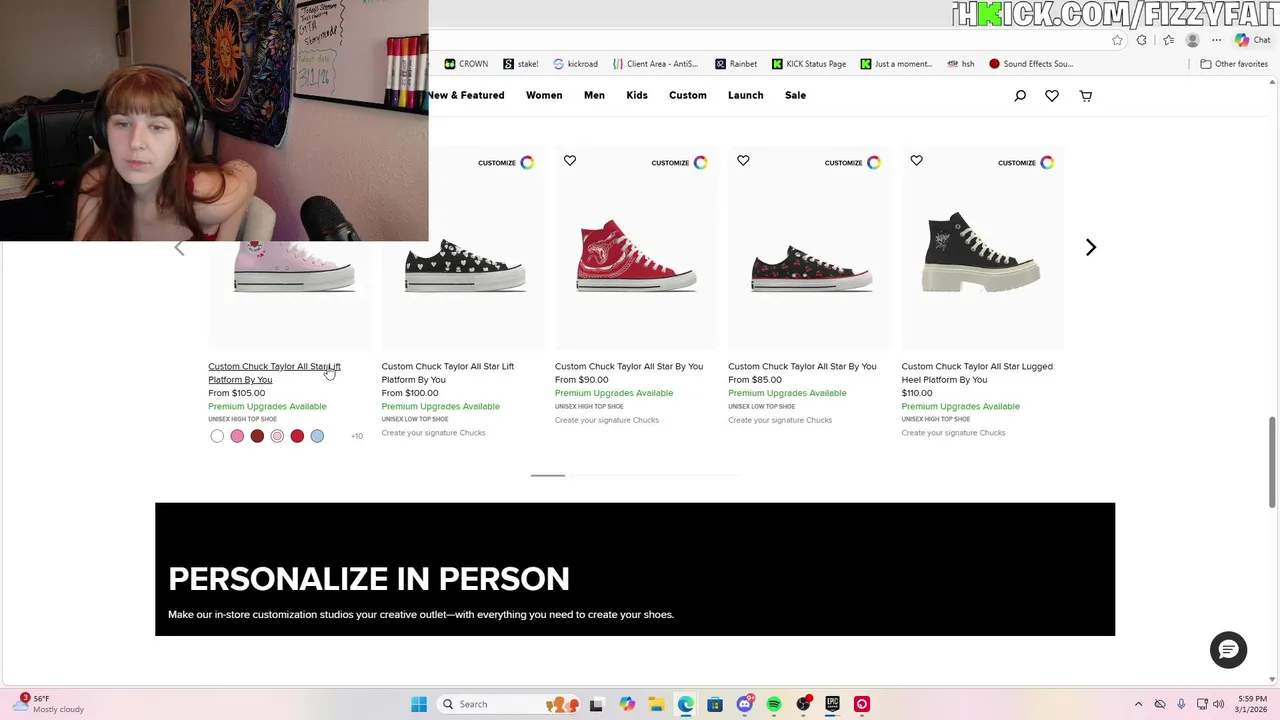Expand the Other favorites folder
Viewport: 1280px width, 720px height.
point(1234,64)
